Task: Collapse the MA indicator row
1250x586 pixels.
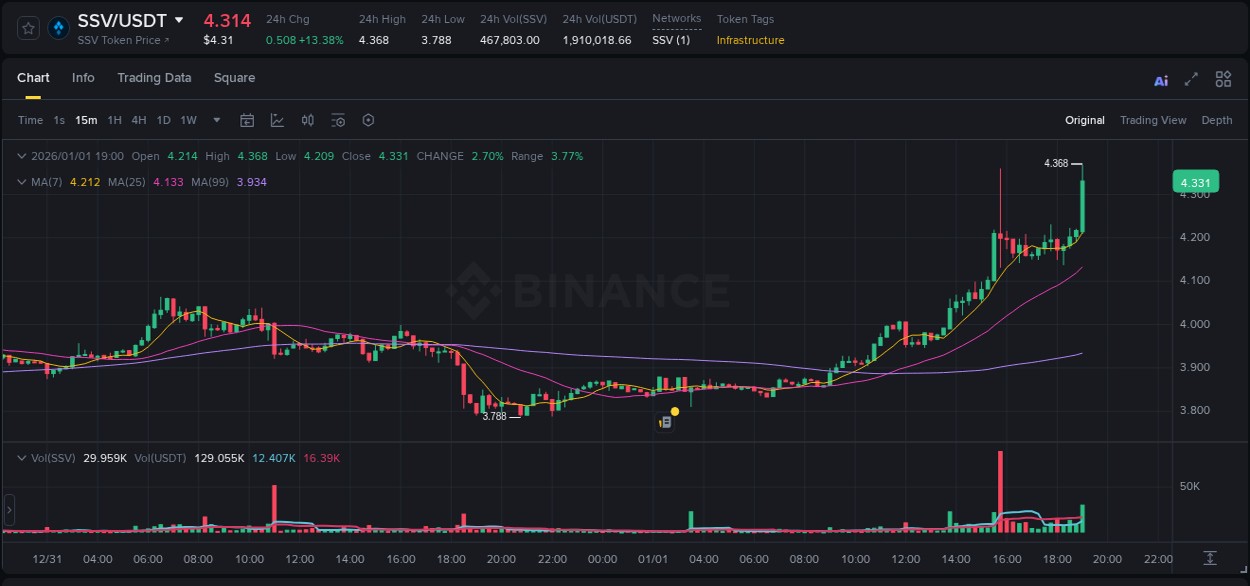Action: click(20, 181)
